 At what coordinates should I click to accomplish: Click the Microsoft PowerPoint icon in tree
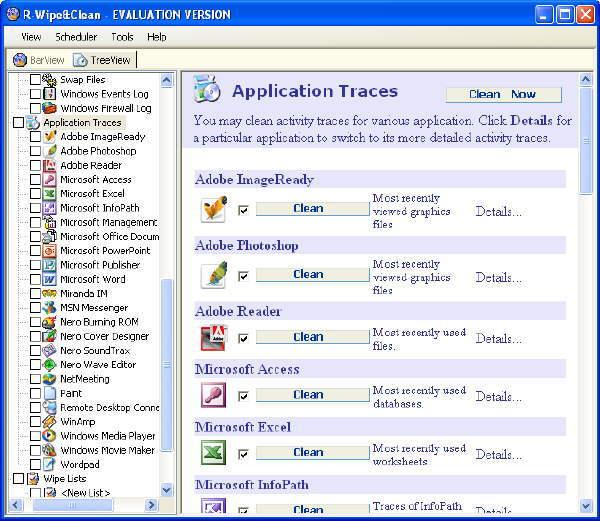click(x=50, y=251)
